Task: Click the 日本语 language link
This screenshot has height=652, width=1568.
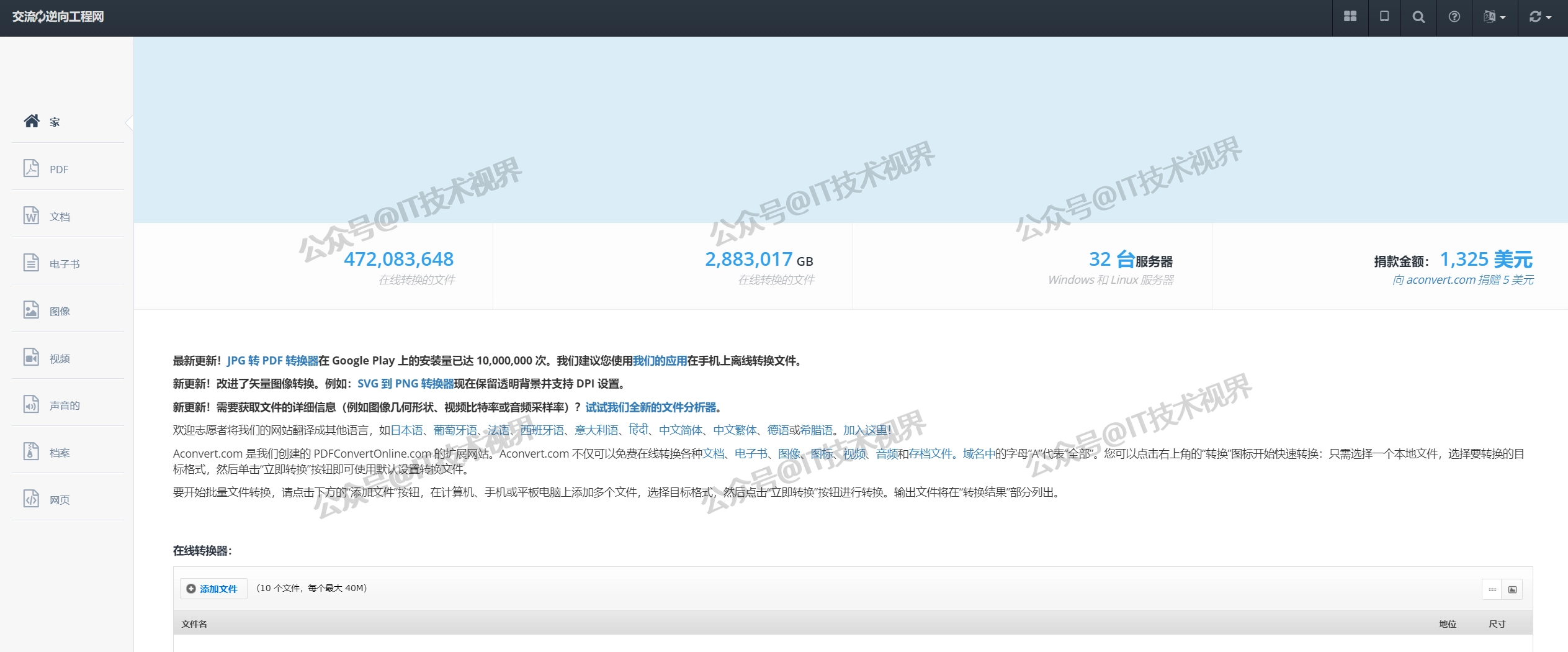Action: pos(406,430)
